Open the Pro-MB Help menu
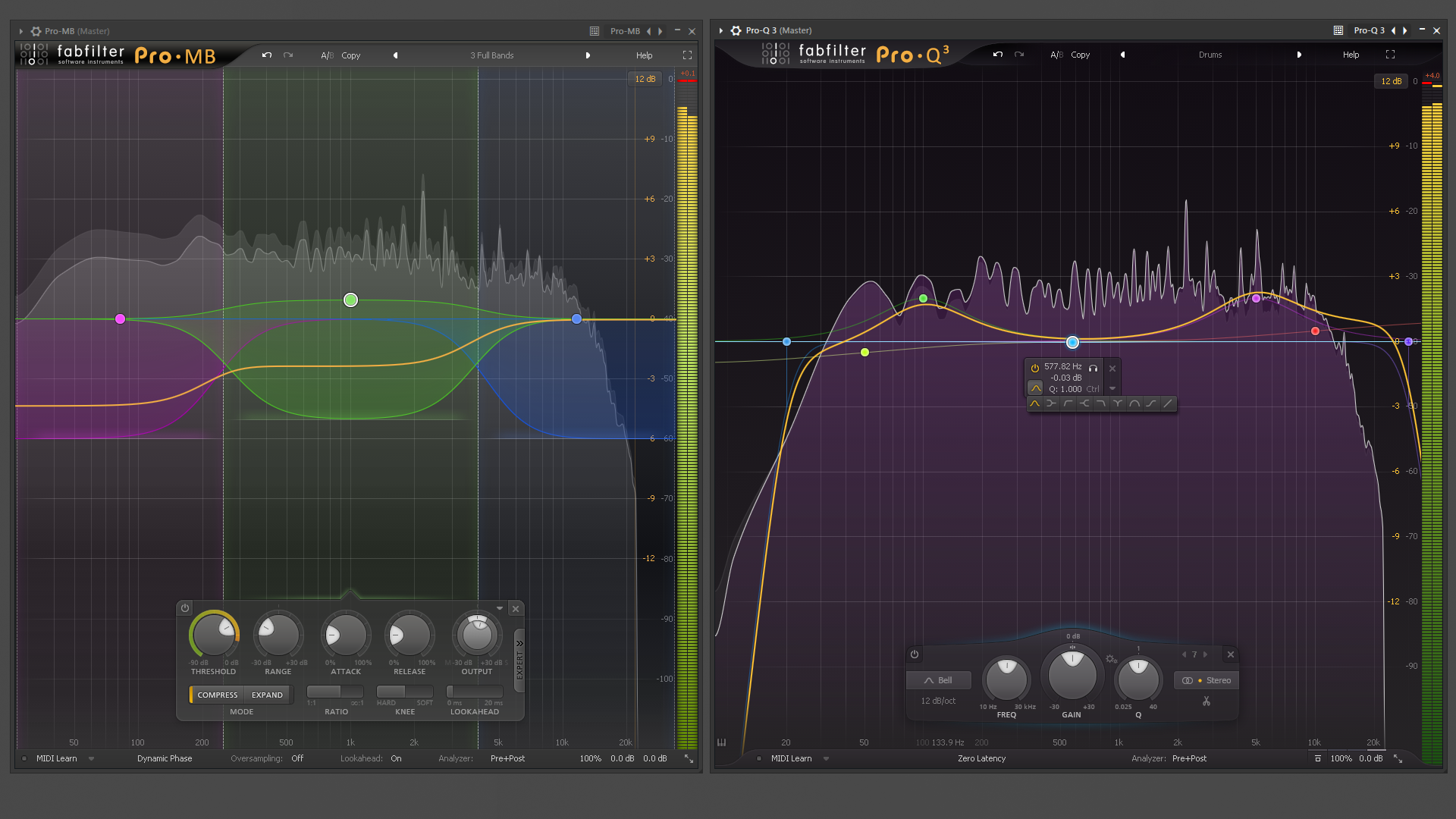Viewport: 1456px width, 819px height. tap(644, 55)
